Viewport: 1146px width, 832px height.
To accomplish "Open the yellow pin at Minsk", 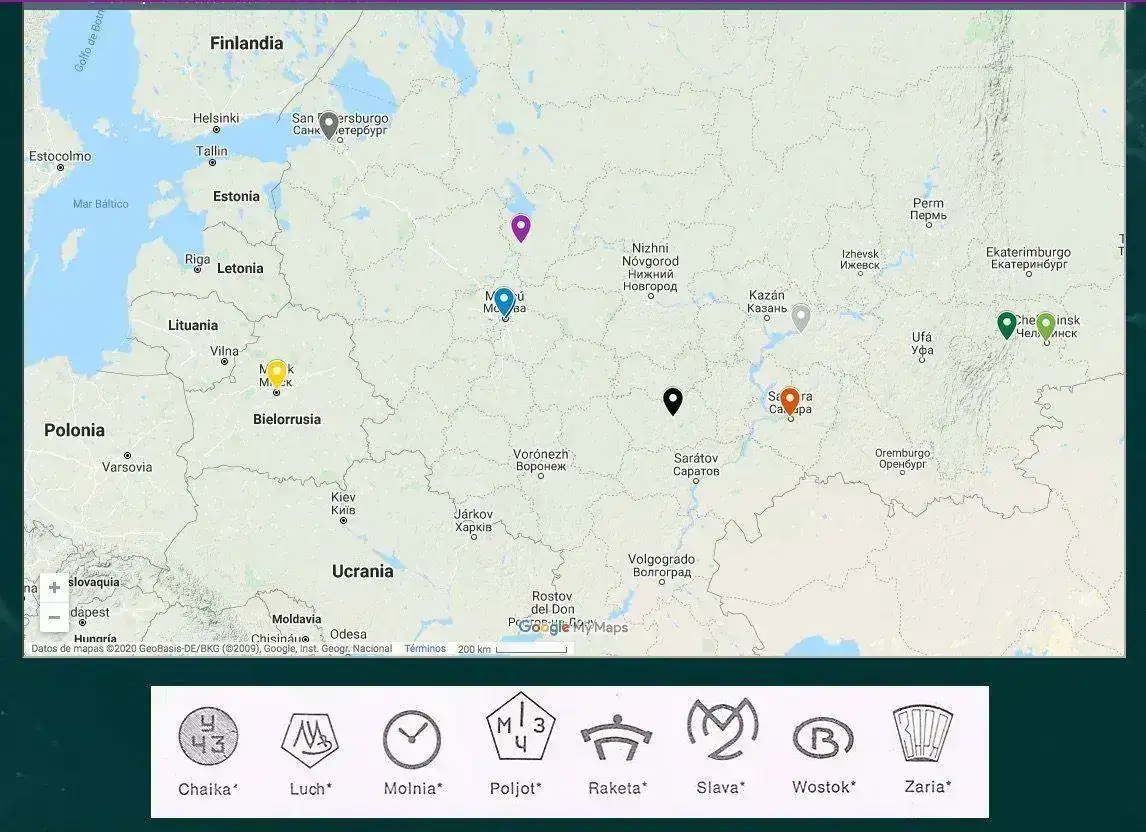I will pos(277,372).
